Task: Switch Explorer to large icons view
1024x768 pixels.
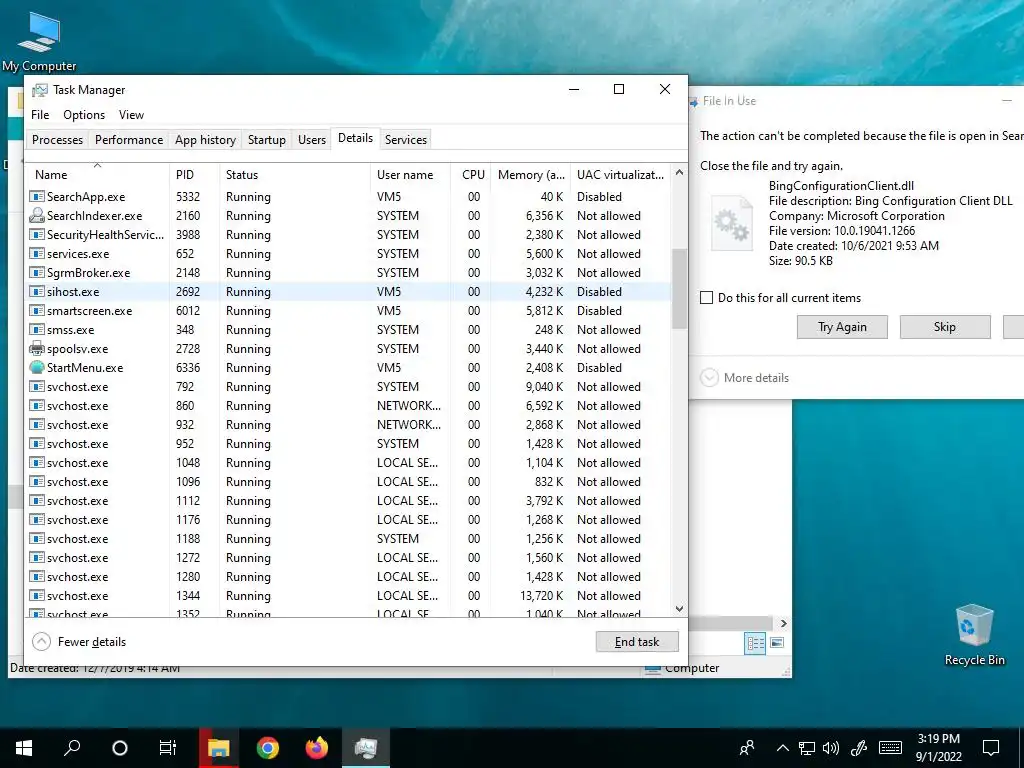Action: (x=777, y=644)
